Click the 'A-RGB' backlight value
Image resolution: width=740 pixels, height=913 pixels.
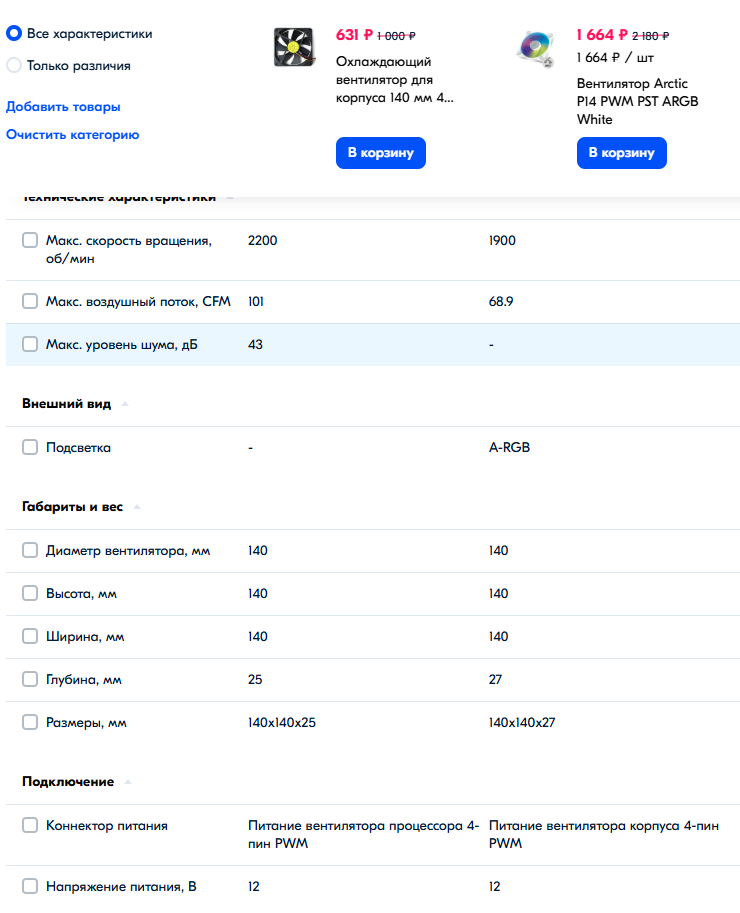pos(509,447)
